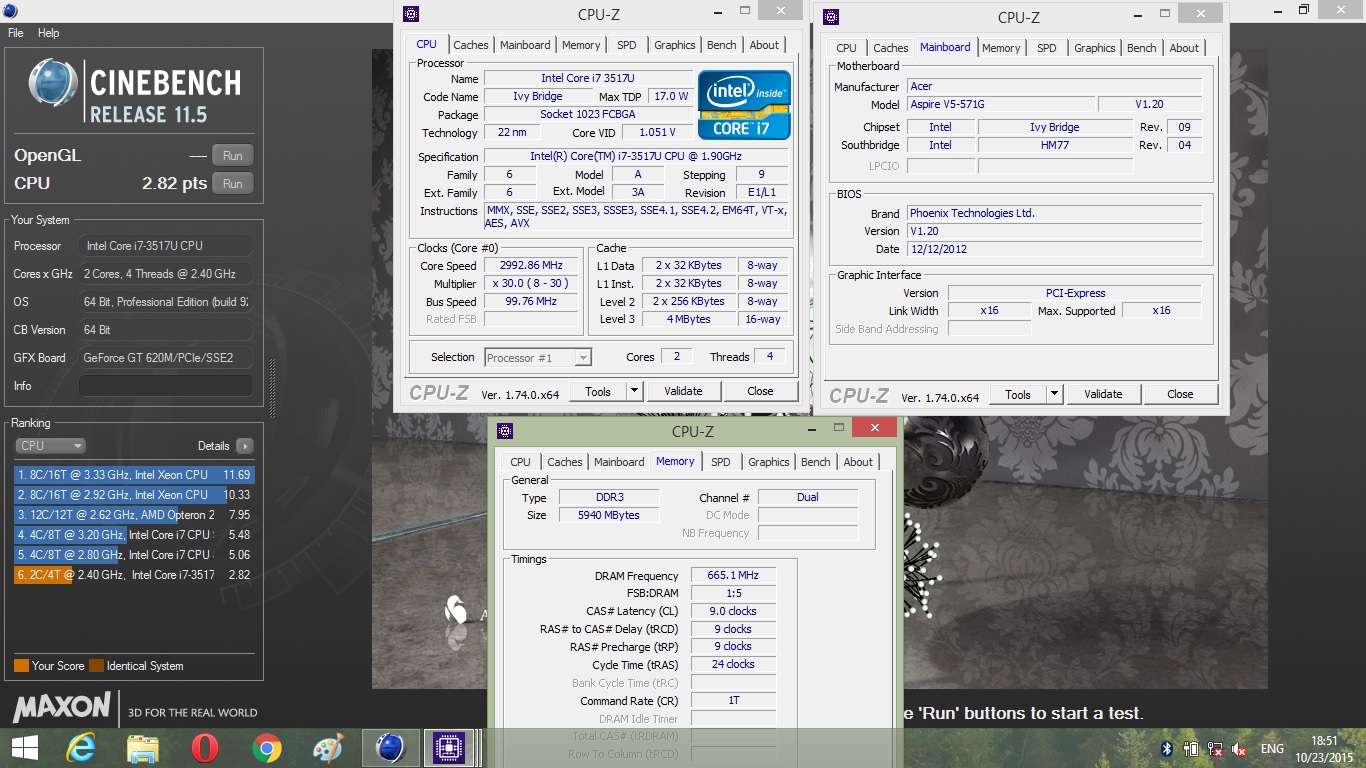The image size is (1366, 768).
Task: Open Caches tab in Mainboard window
Action: (891, 48)
